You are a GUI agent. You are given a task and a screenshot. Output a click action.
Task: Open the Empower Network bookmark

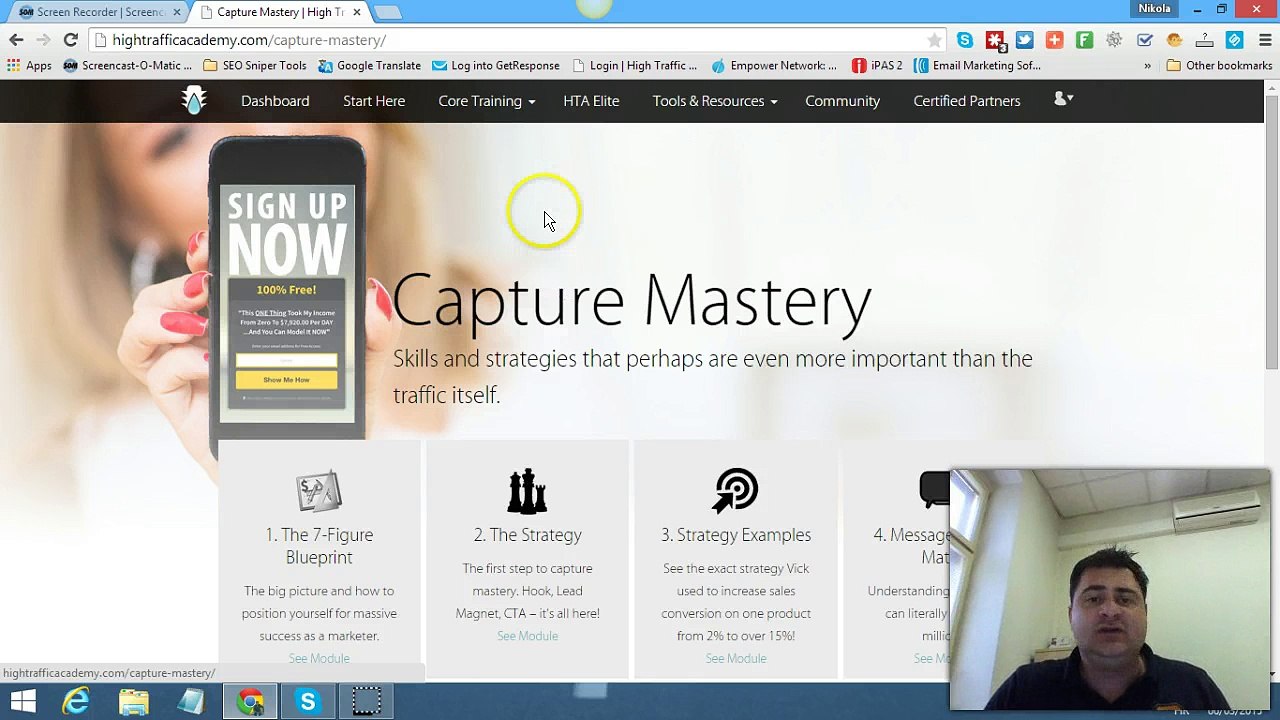pos(774,66)
